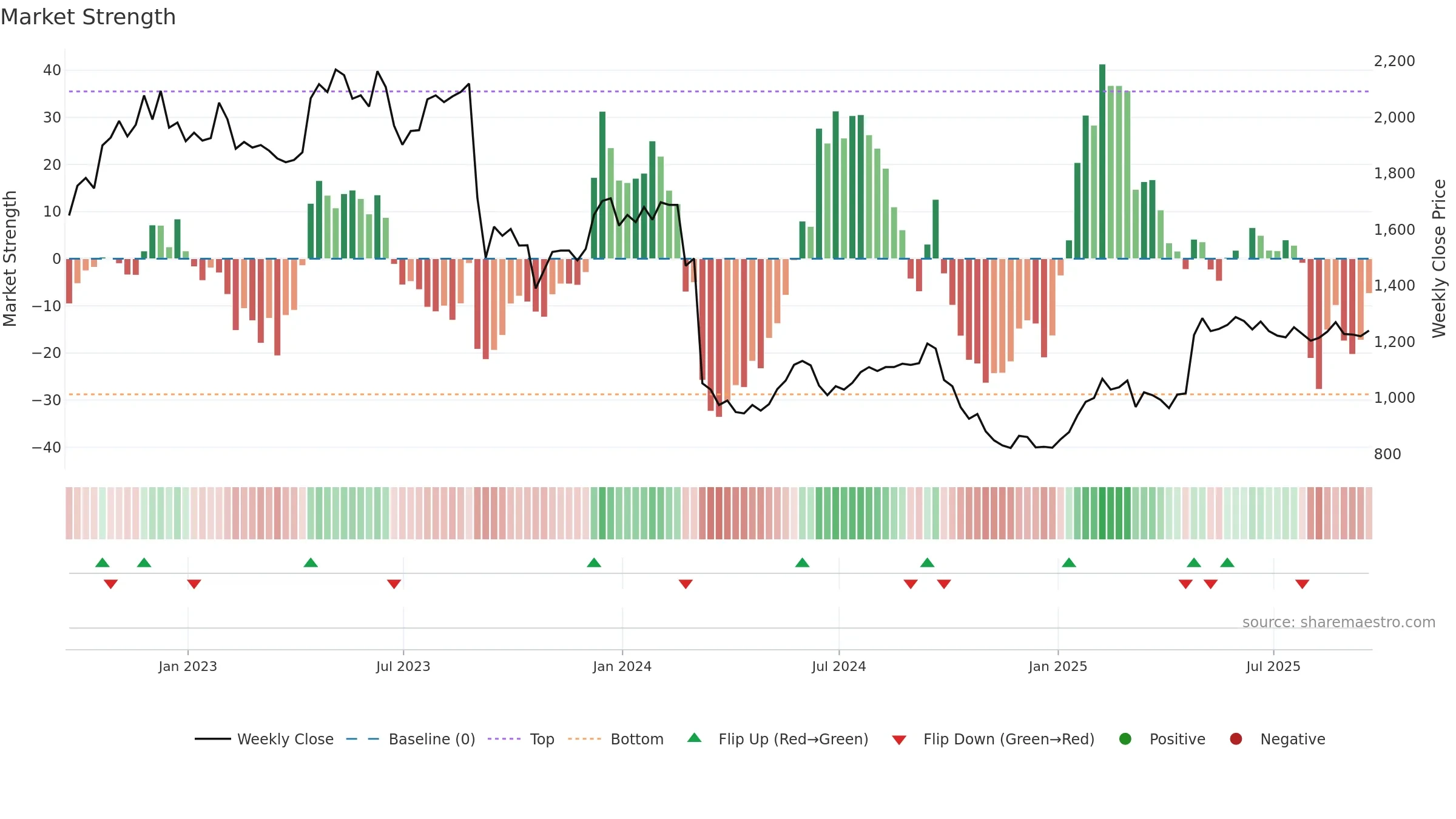This screenshot has width=1456, height=819.
Task: Click the 2,000 price axis tick
Action: click(x=1394, y=117)
